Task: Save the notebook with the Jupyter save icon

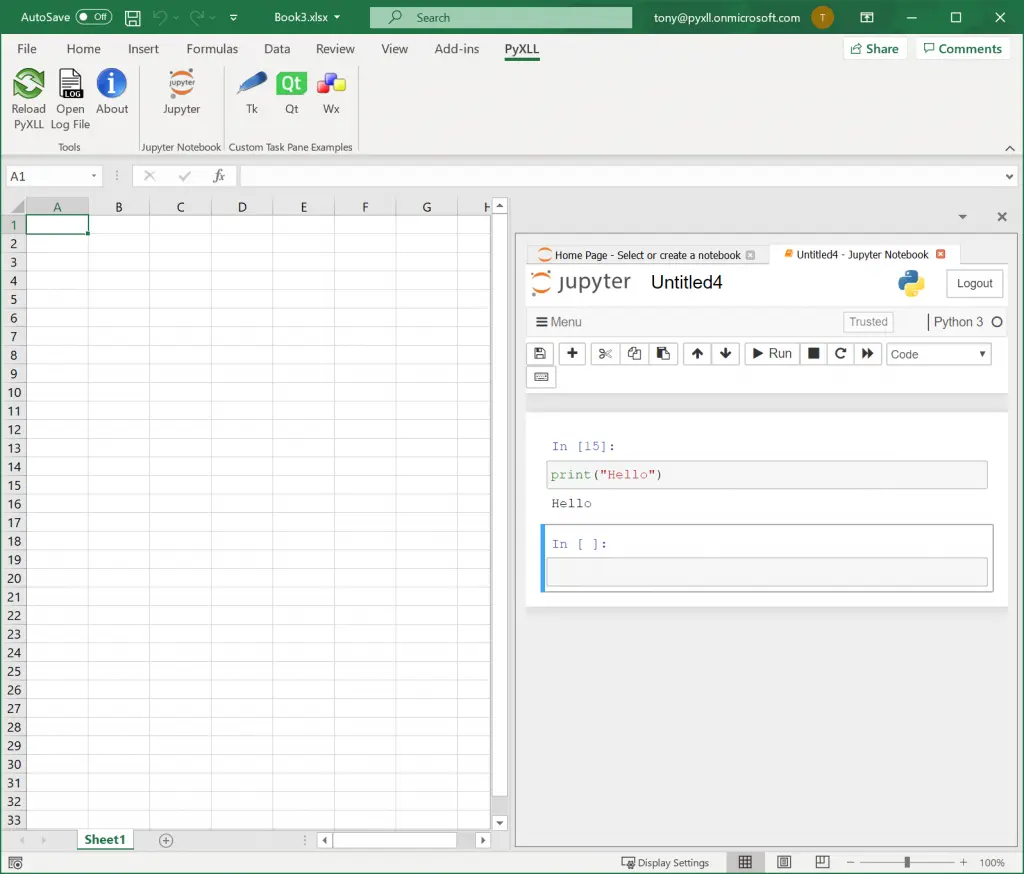Action: pos(540,353)
